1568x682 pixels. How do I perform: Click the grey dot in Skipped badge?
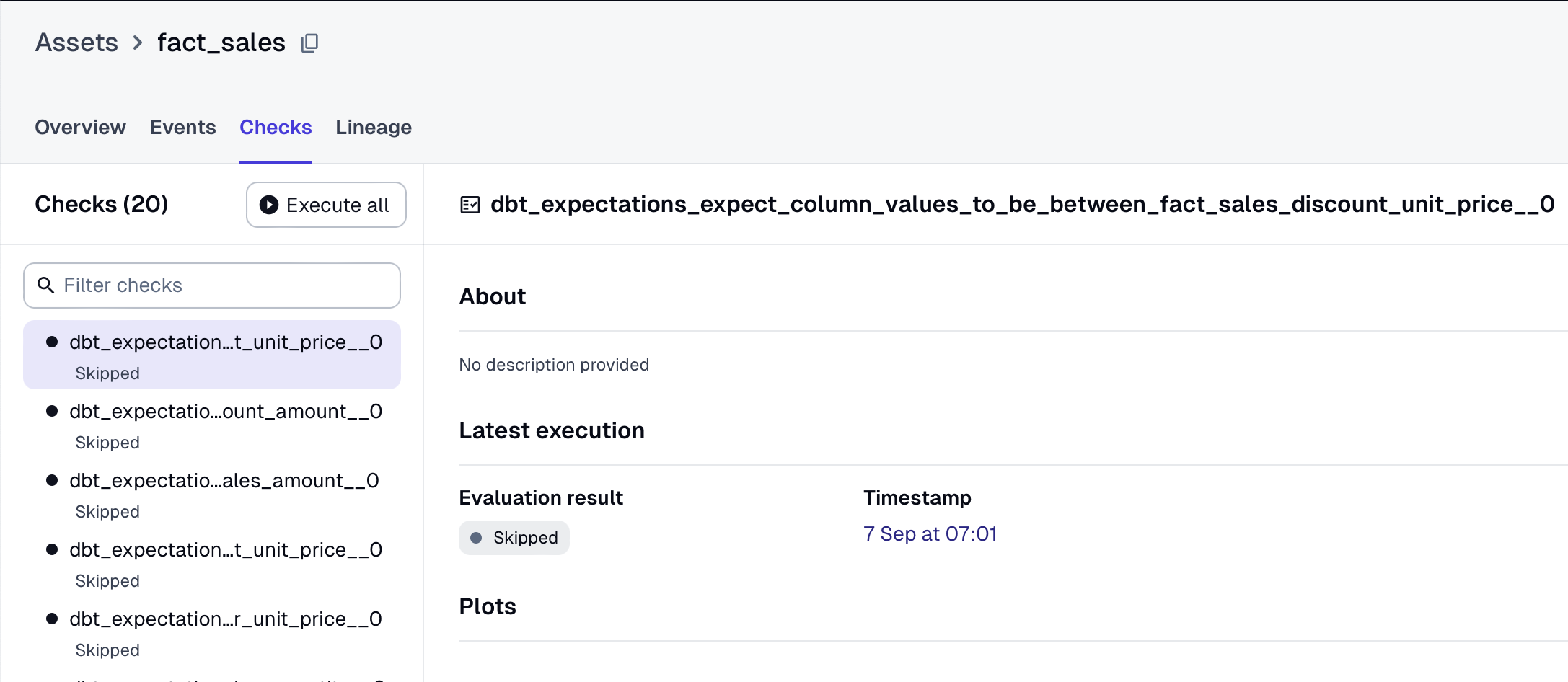(476, 538)
